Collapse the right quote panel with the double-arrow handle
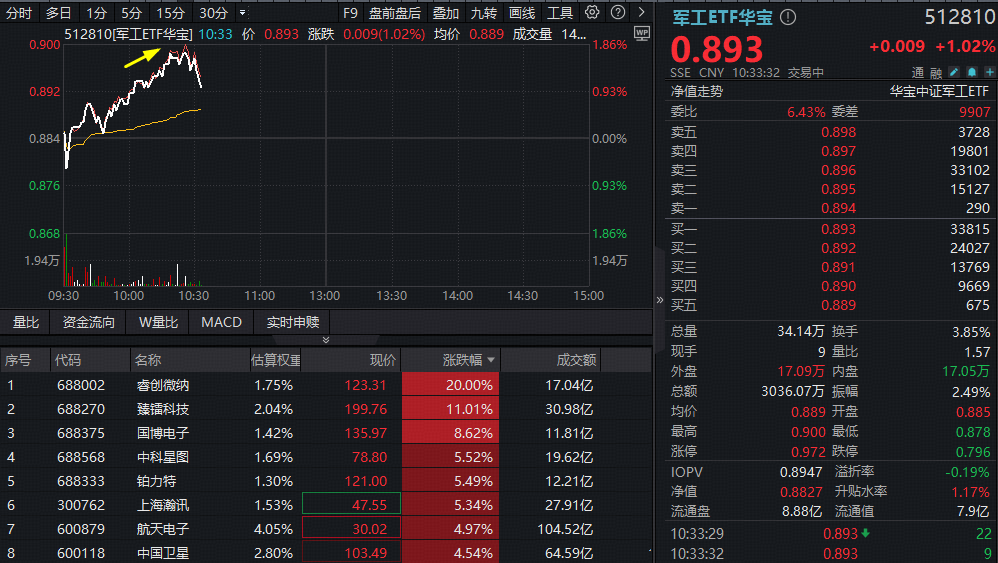The height and width of the screenshot is (563, 998). (x=659, y=300)
